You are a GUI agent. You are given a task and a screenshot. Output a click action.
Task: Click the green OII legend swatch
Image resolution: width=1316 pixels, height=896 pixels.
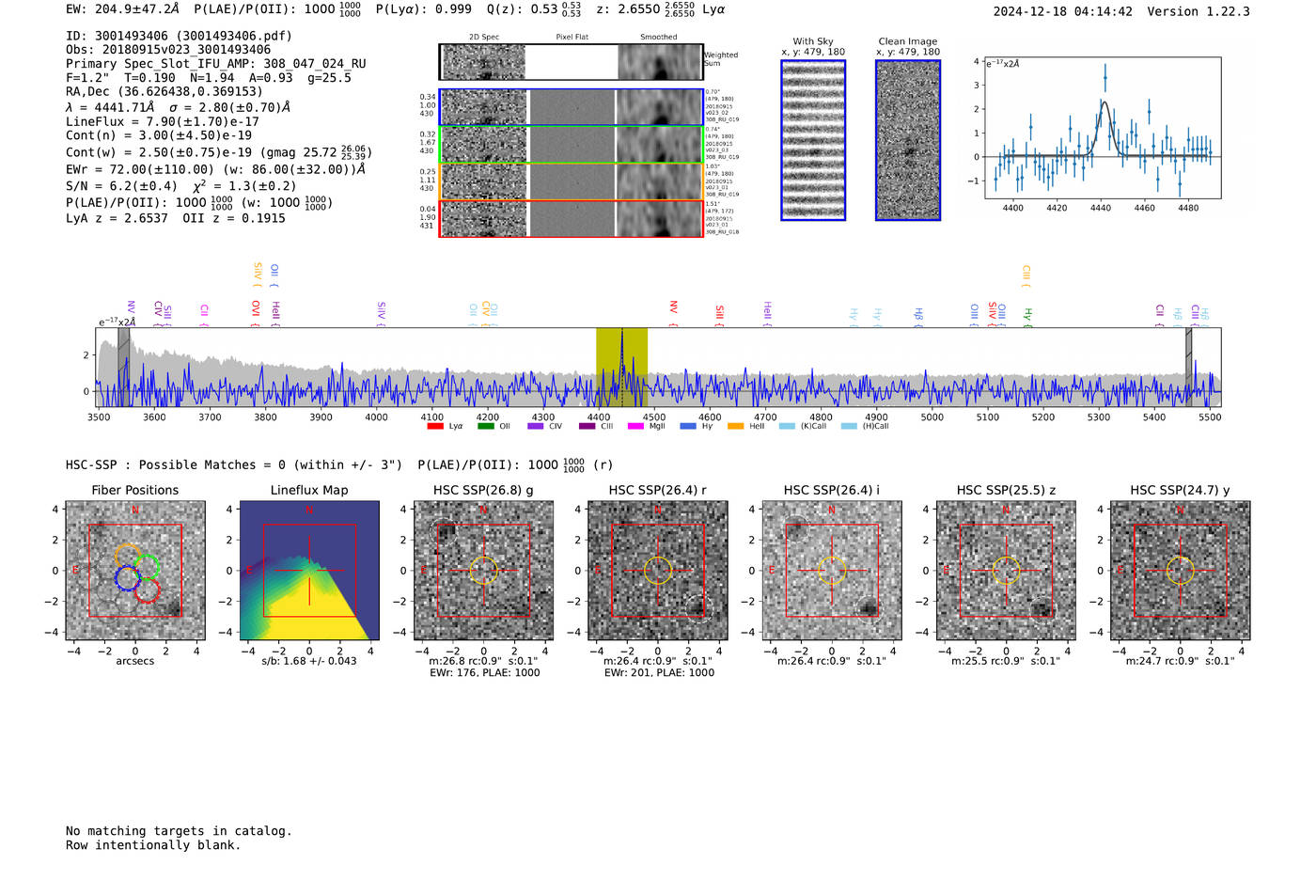[x=485, y=426]
